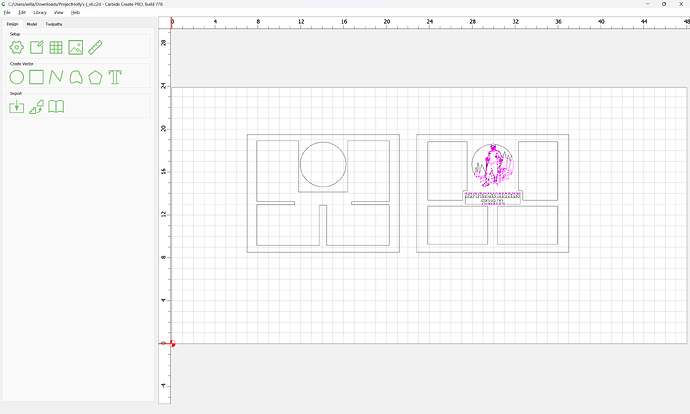Viewport: 690px width, 414px height.
Task: Activate the Text tool
Action: (115, 77)
